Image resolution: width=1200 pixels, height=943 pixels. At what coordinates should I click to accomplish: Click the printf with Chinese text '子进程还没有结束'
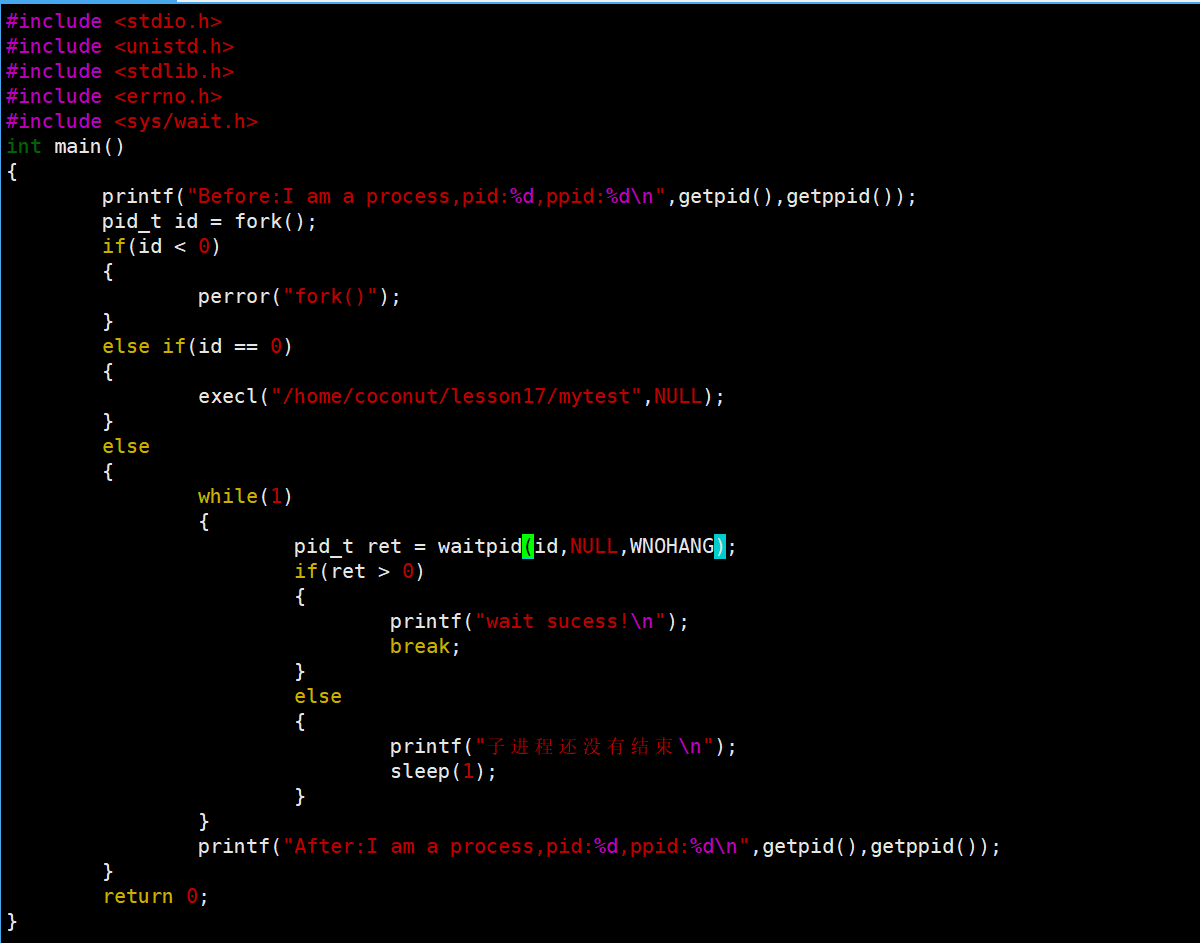click(x=563, y=746)
